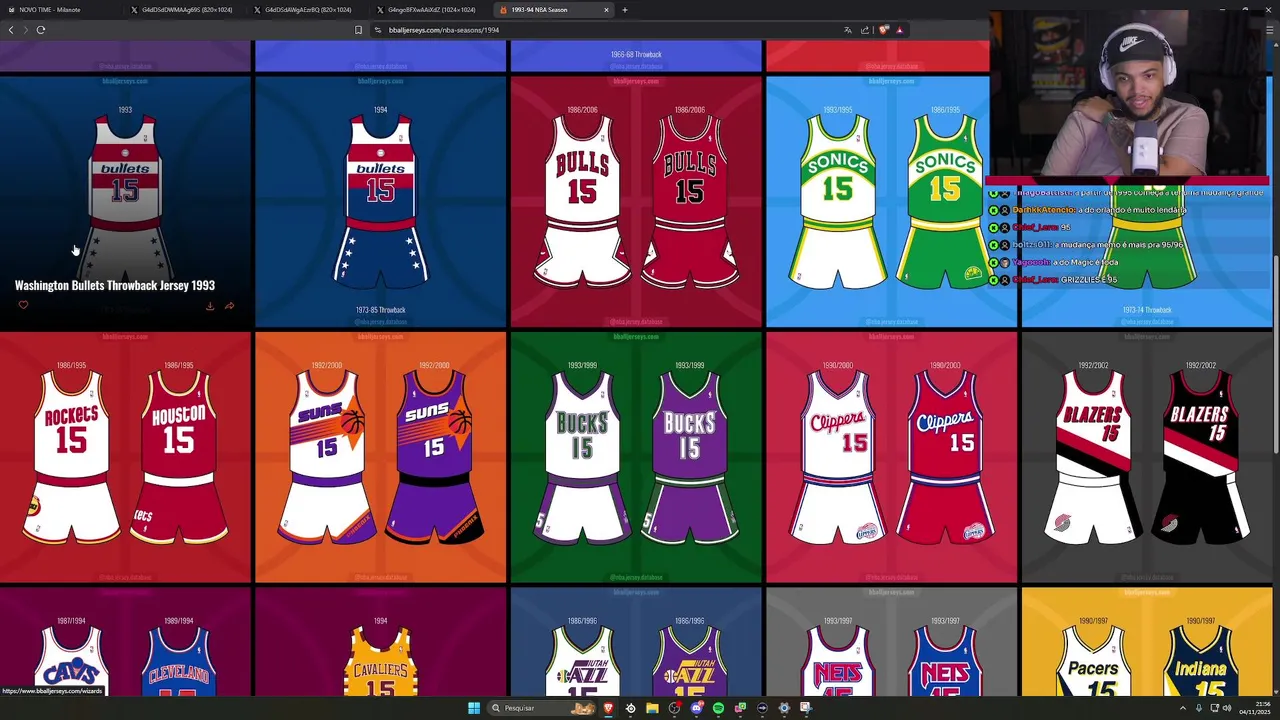Open the white Clippers 1990/2000 jersey
Viewport: 1280px width, 720px height.
pyautogui.click(x=838, y=455)
